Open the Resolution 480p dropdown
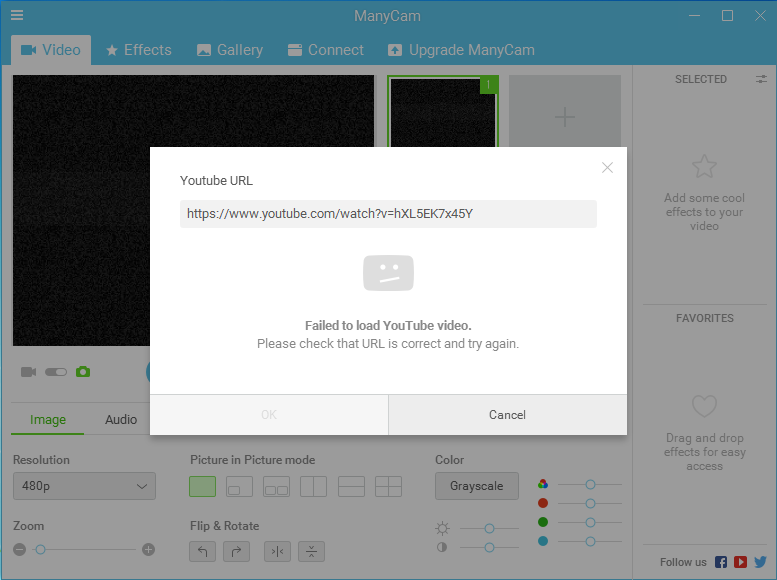777x580 pixels. pos(84,486)
